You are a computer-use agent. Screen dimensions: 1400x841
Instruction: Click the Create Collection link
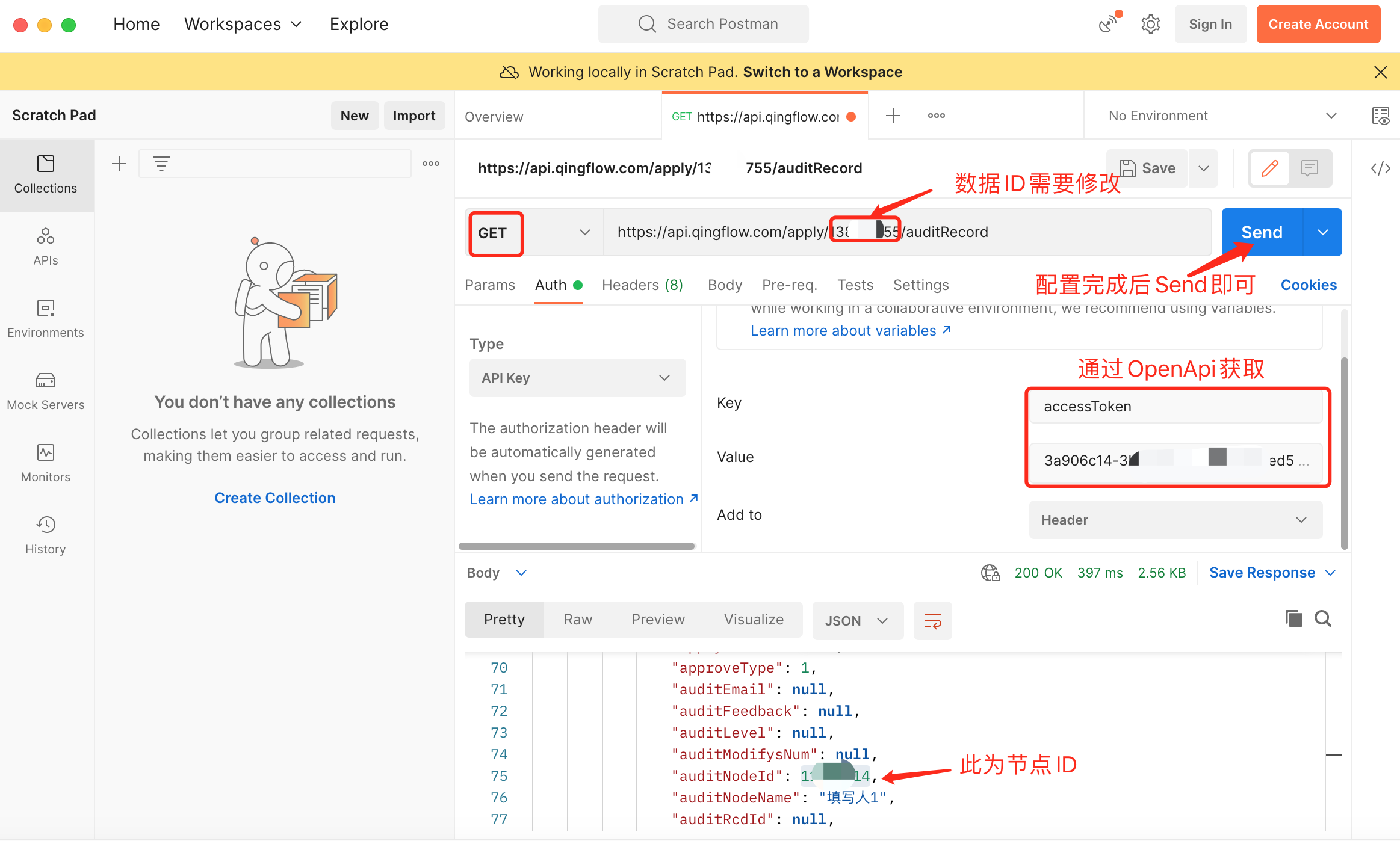coord(275,498)
